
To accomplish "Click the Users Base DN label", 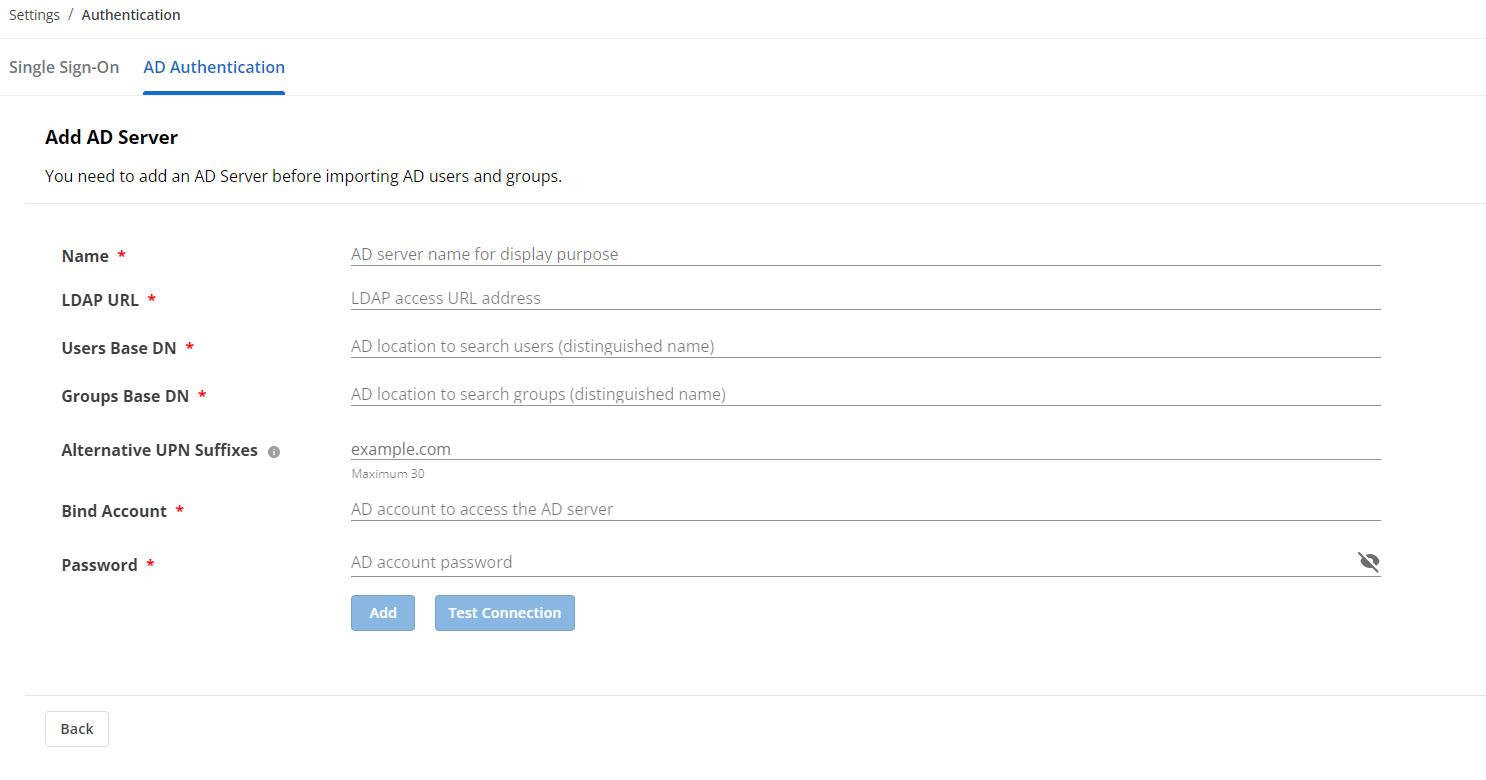I will click(x=119, y=348).
